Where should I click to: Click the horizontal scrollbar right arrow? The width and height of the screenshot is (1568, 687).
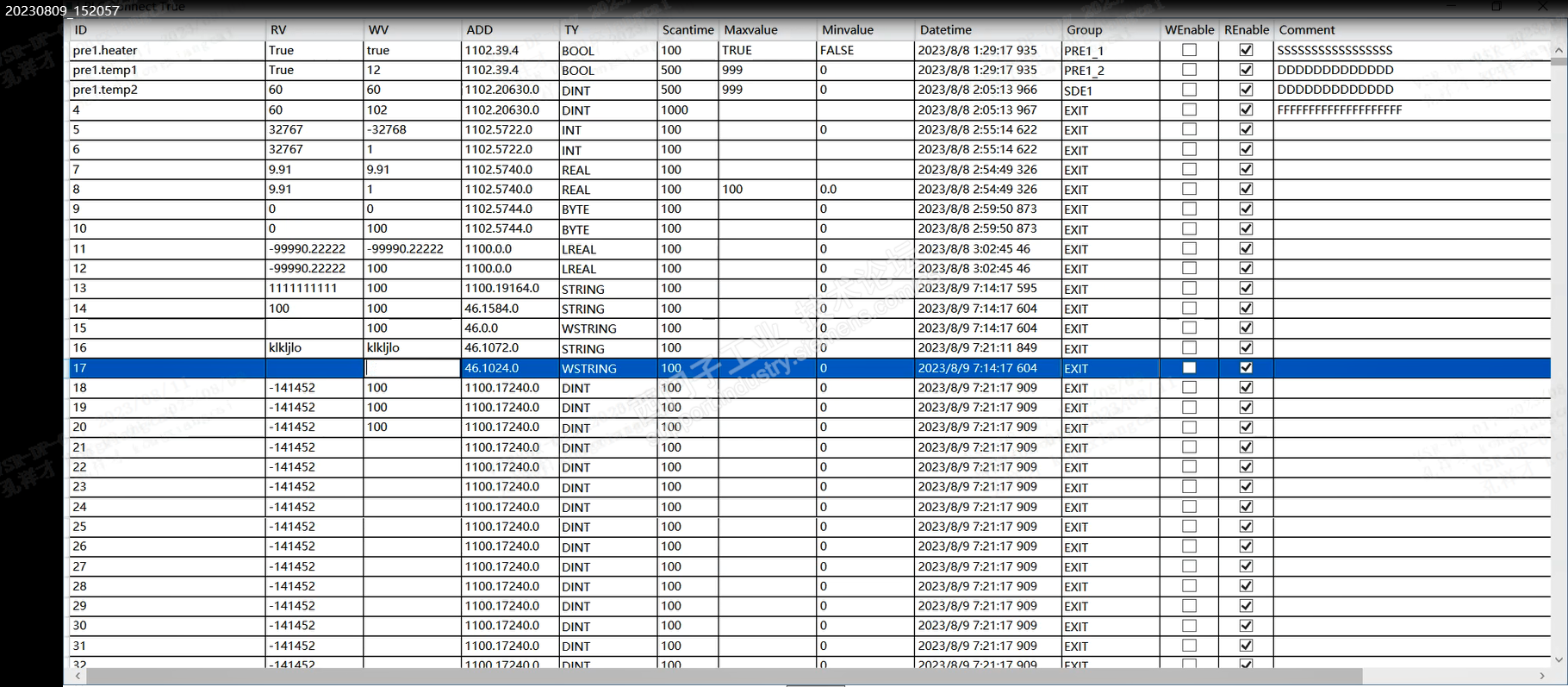[x=1542, y=677]
